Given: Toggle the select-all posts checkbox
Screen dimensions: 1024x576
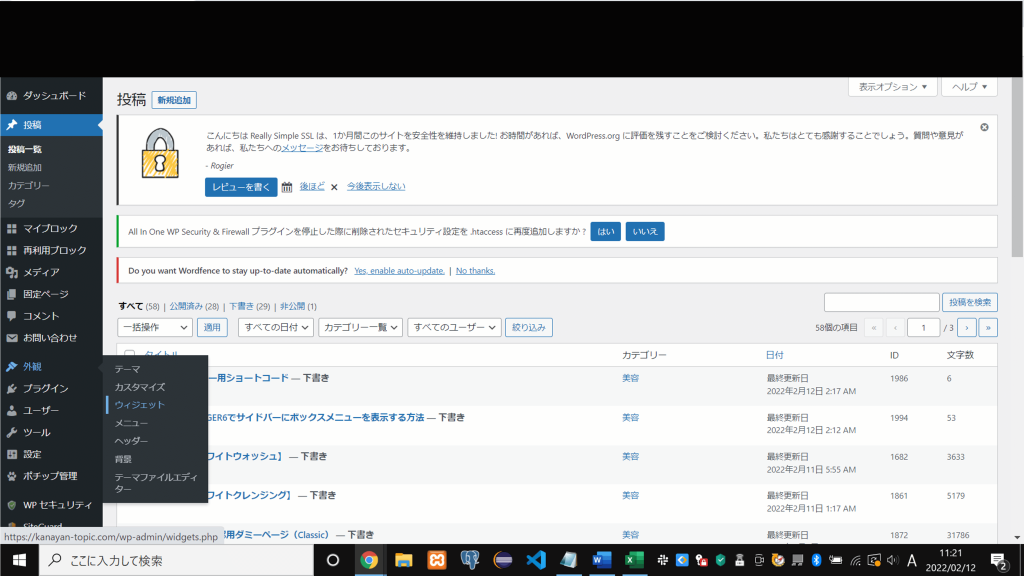Looking at the screenshot, I should [x=129, y=355].
